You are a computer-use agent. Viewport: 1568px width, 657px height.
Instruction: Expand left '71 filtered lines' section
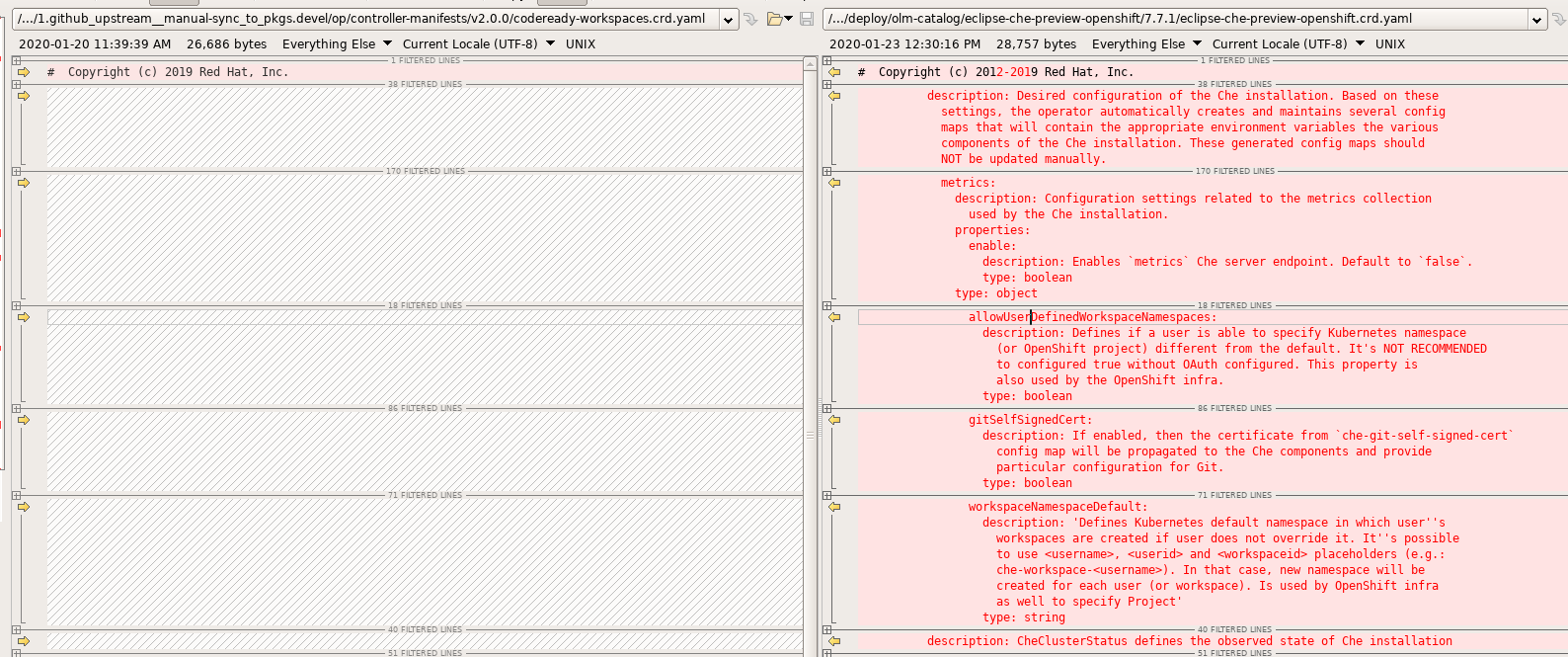16,495
